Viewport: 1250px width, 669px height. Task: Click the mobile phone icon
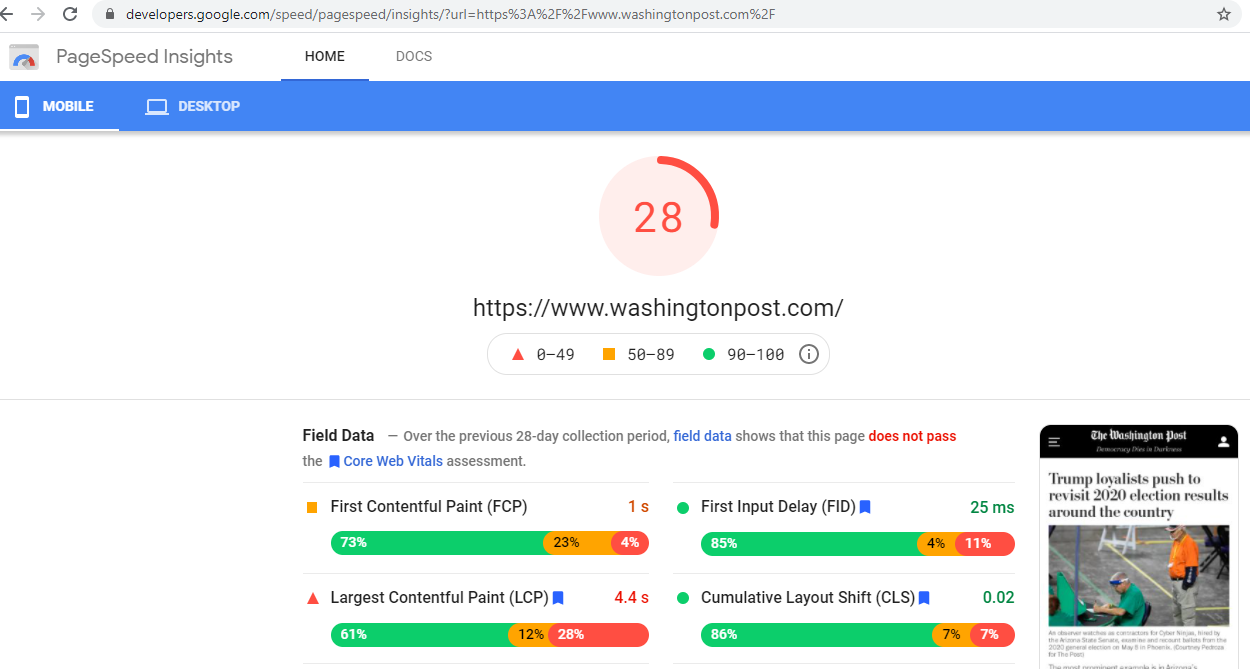point(22,106)
